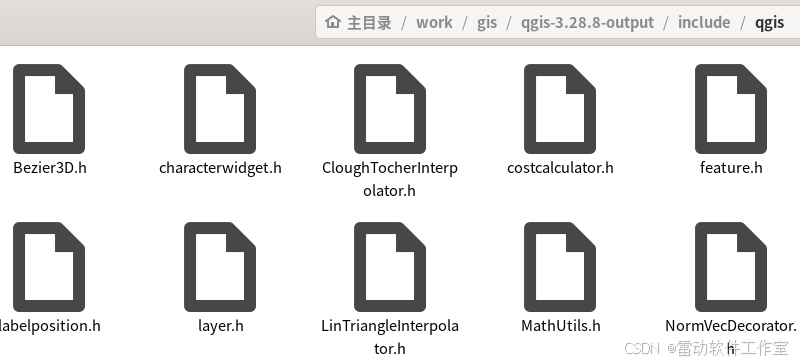Select the LinTriangleInterpolator.h file icon
The width and height of the screenshot is (800, 364).
[390, 267]
